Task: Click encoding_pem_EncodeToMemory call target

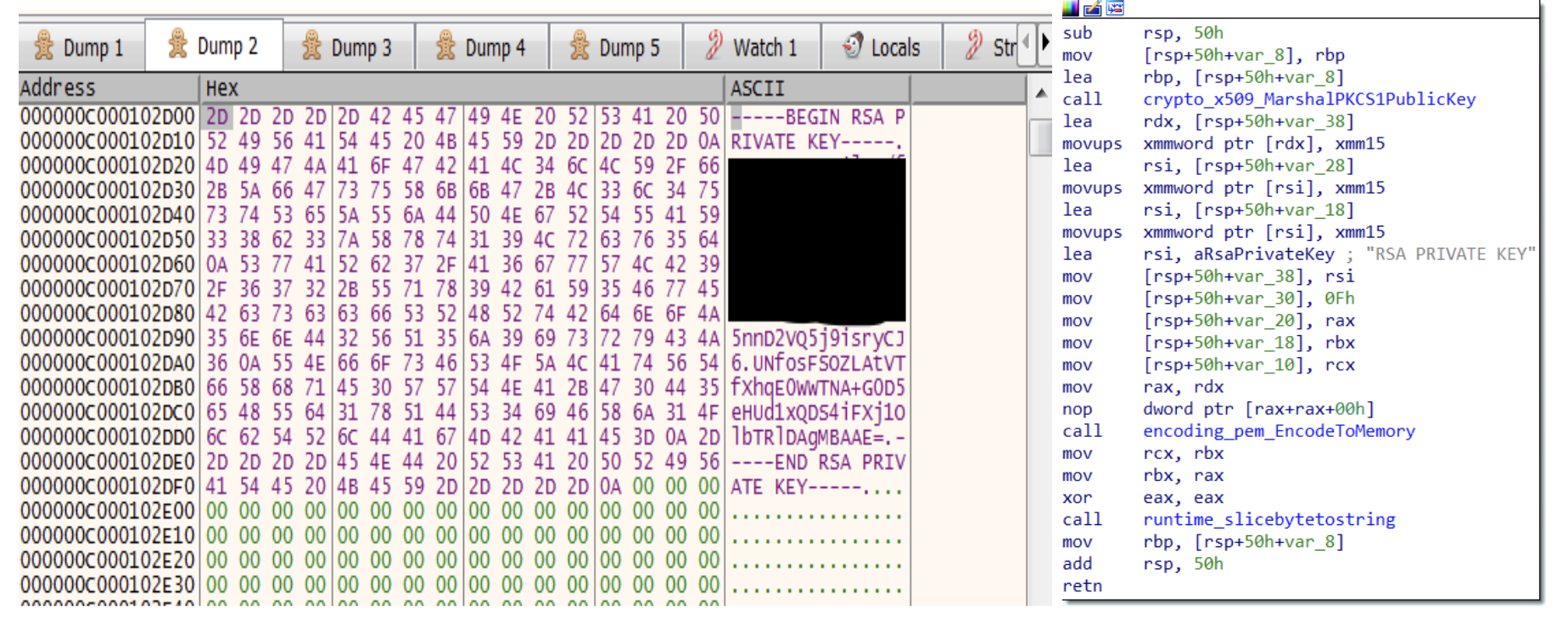Action: click(1279, 431)
